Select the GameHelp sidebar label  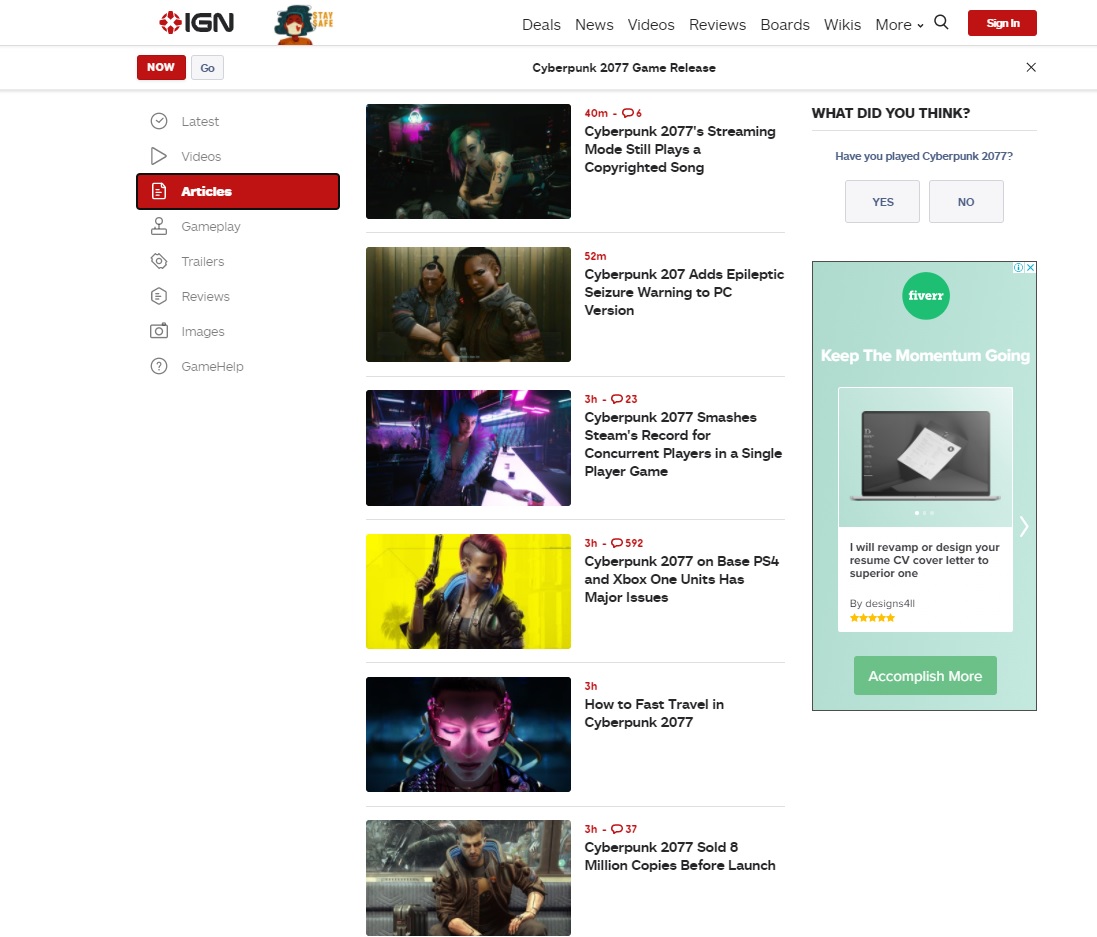pos(212,367)
